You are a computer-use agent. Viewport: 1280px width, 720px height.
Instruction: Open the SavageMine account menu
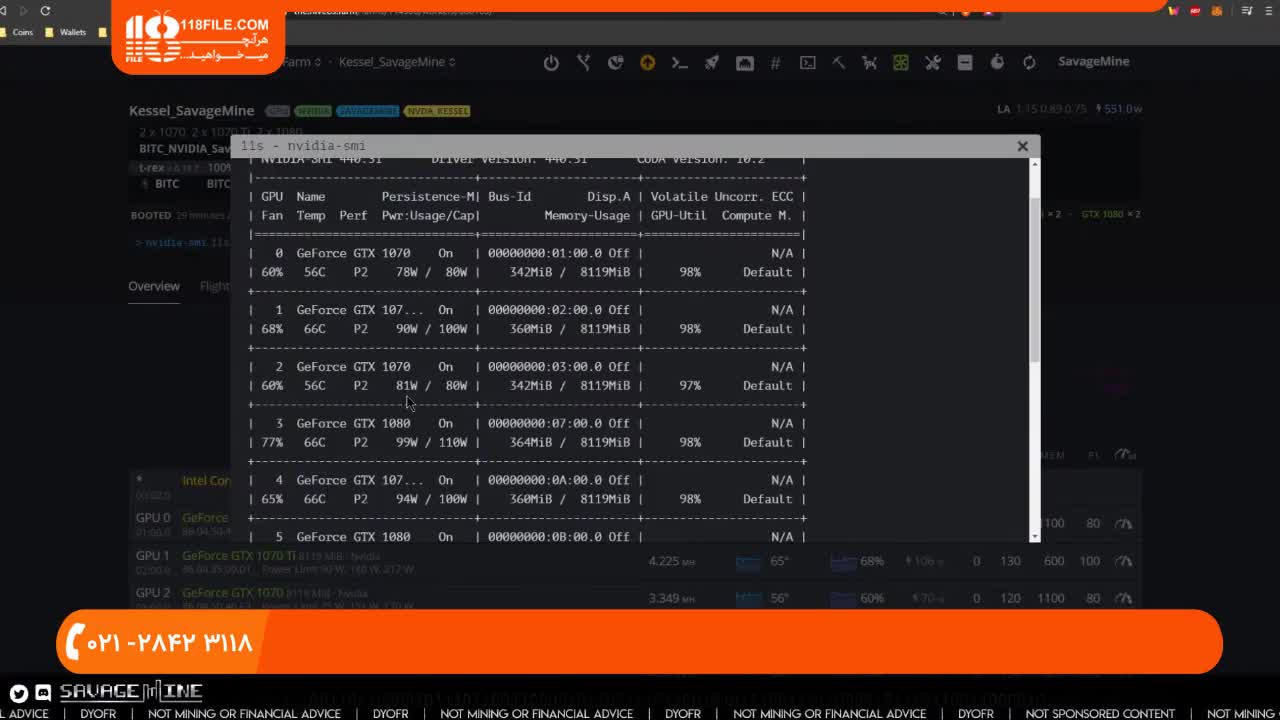[1093, 61]
